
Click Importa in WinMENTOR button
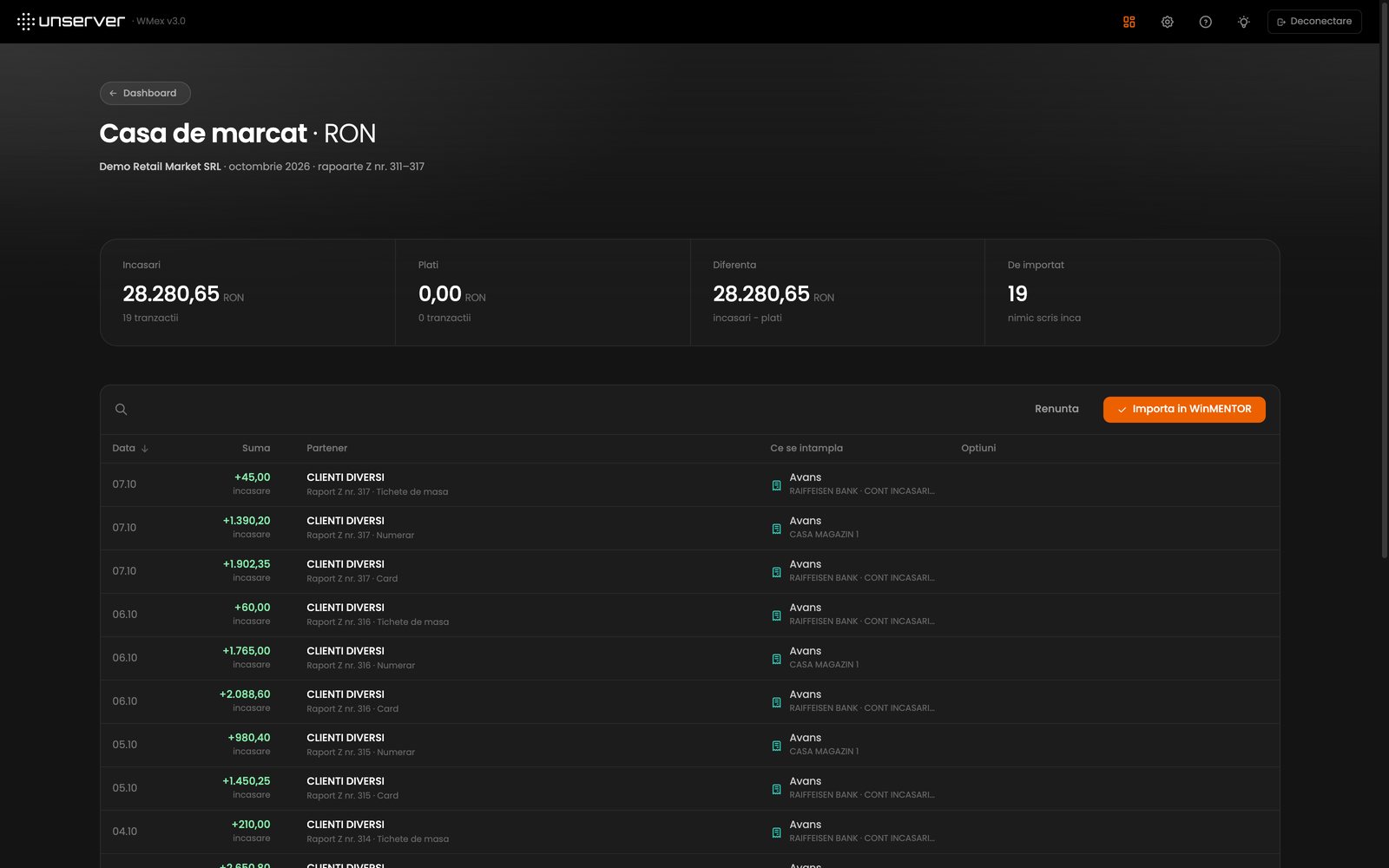tap(1184, 409)
